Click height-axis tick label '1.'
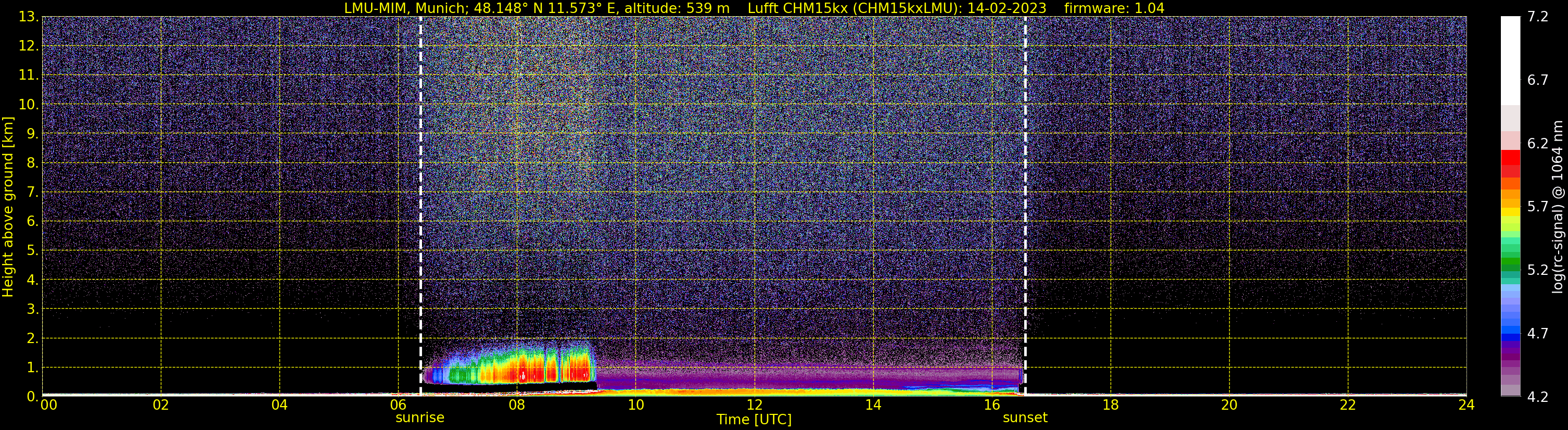This screenshot has height=430, width=1568. click(x=33, y=367)
